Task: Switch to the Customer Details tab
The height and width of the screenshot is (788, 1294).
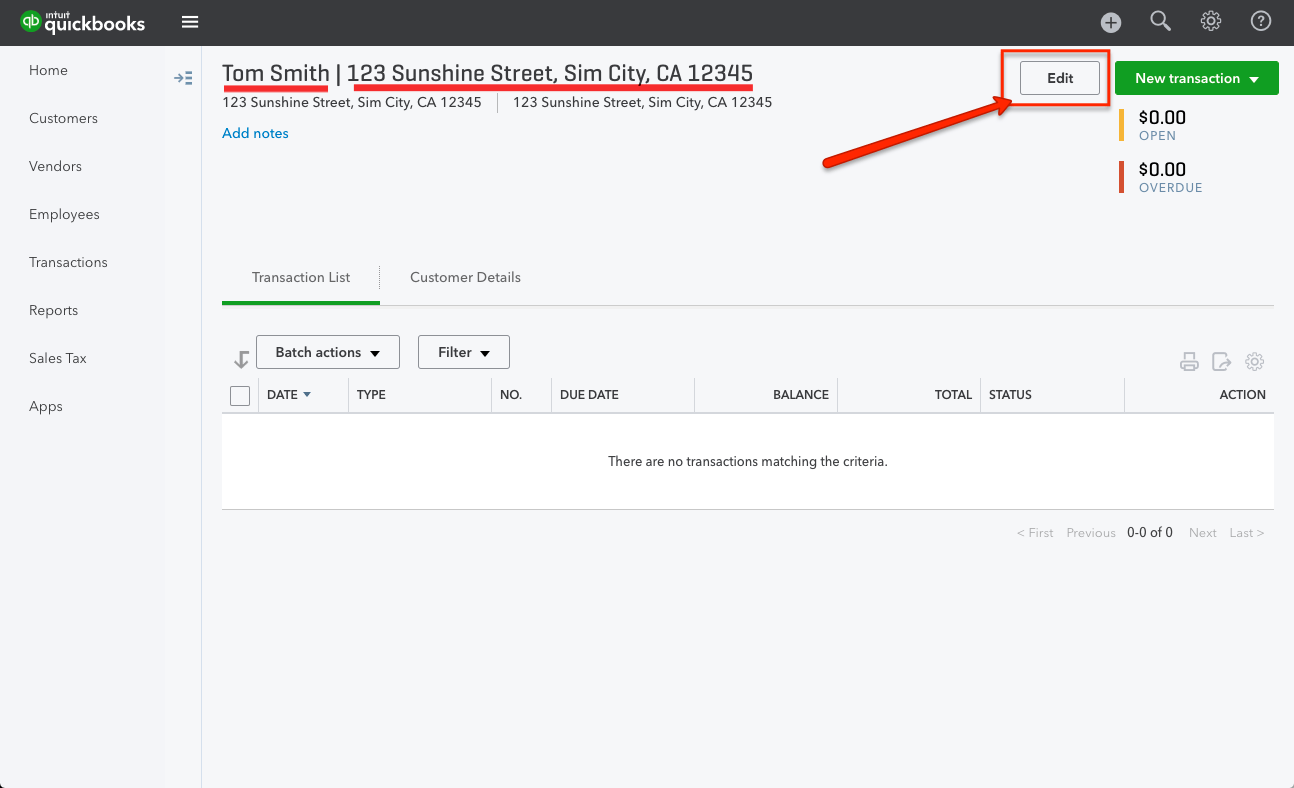Action: click(465, 277)
